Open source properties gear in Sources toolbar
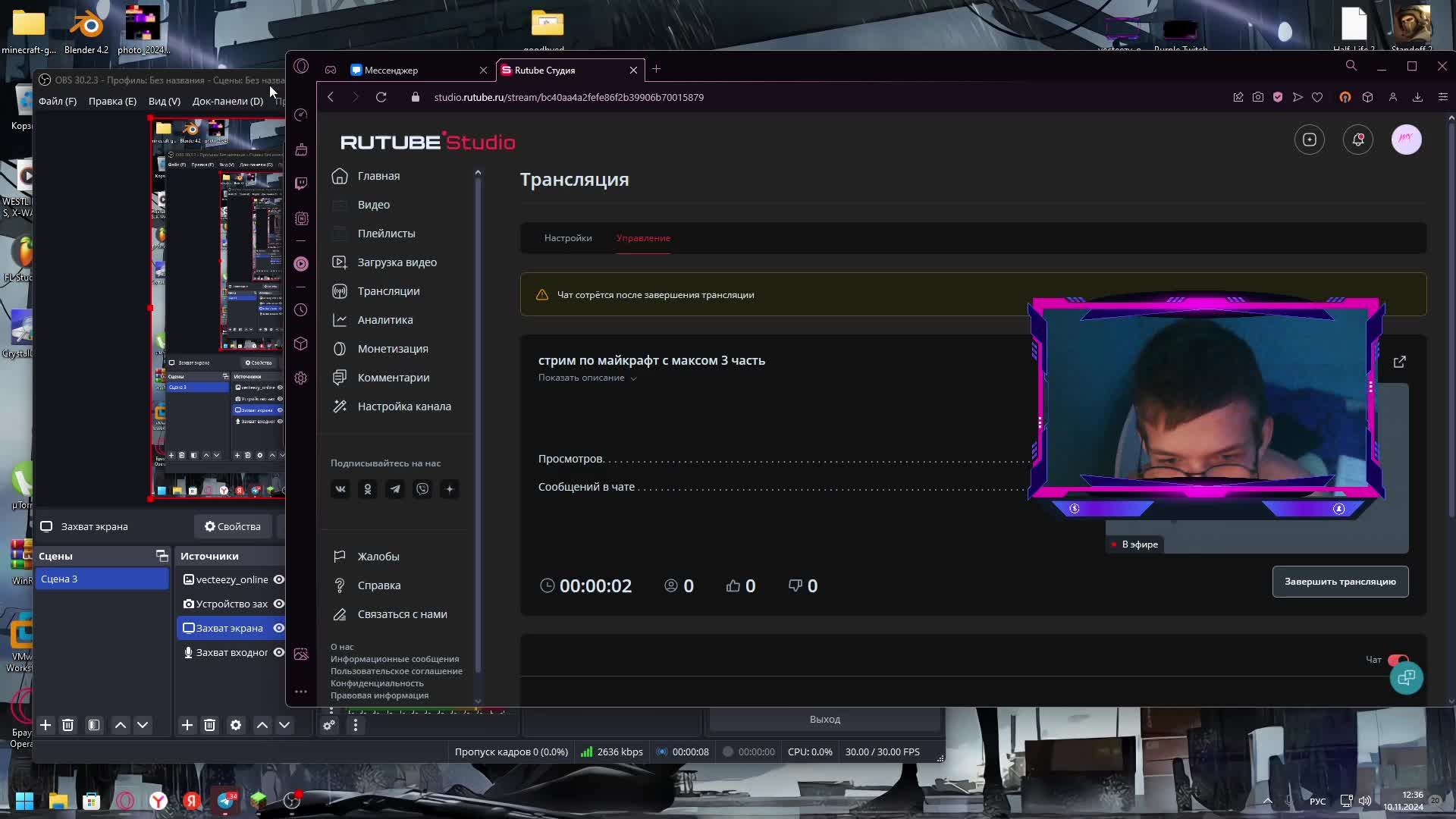This screenshot has height=819, width=1456. click(236, 726)
